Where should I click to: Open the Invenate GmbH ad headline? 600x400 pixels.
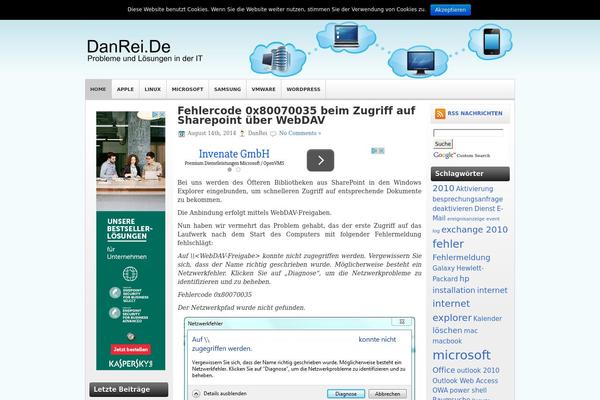pyautogui.click(x=234, y=154)
